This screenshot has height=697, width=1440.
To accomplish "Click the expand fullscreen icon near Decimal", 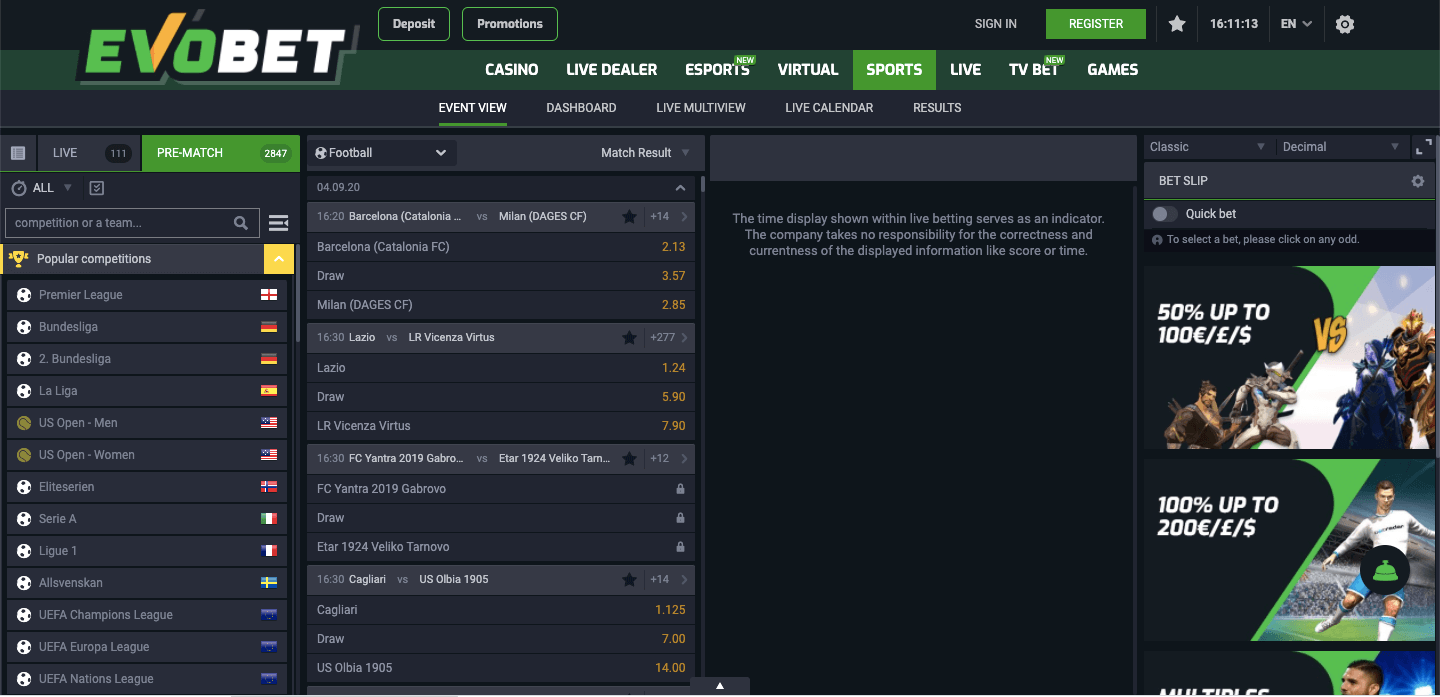I will point(1424,147).
